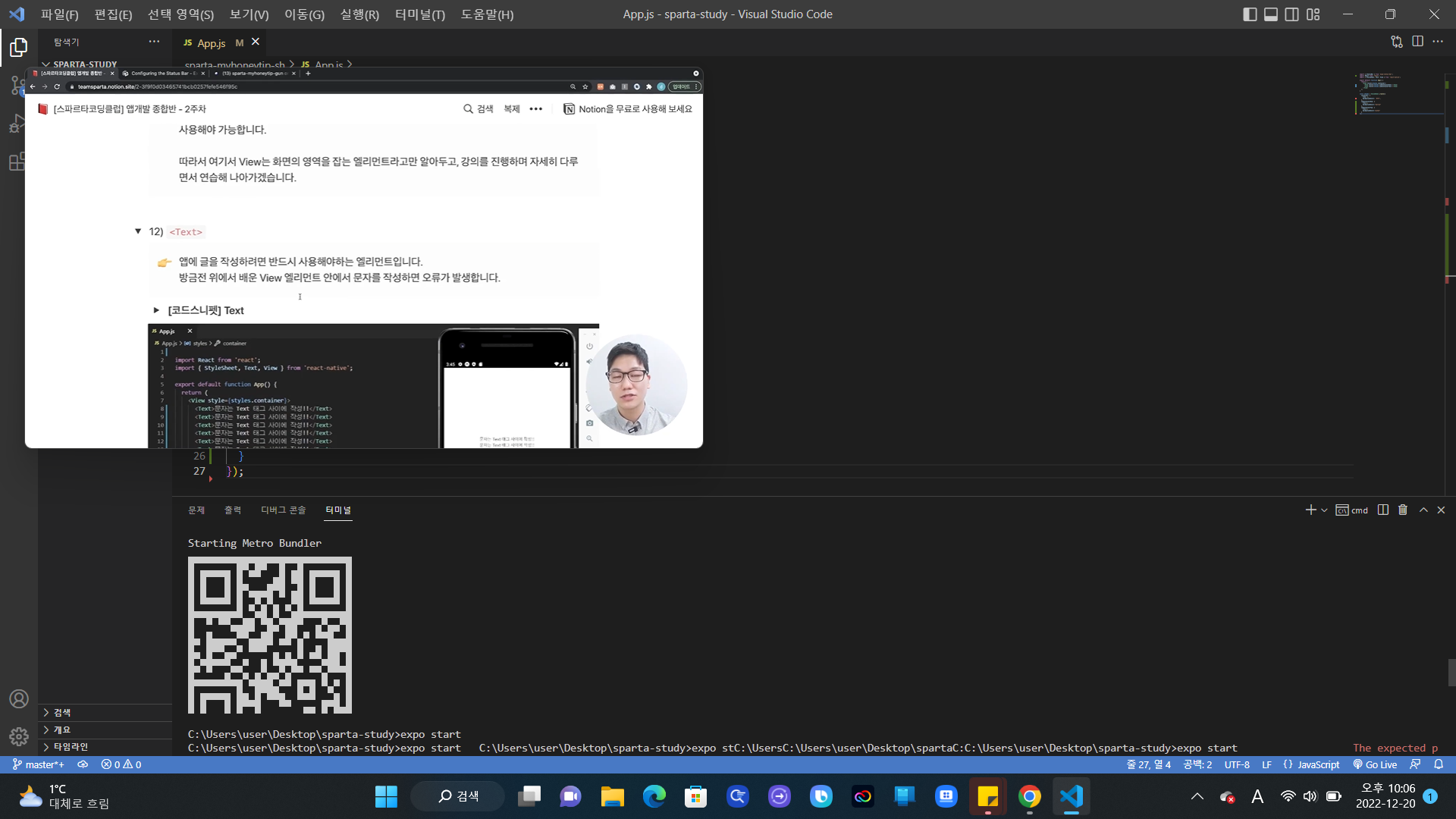Open Notion page more options dots
This screenshot has height=819, width=1456.
[535, 109]
